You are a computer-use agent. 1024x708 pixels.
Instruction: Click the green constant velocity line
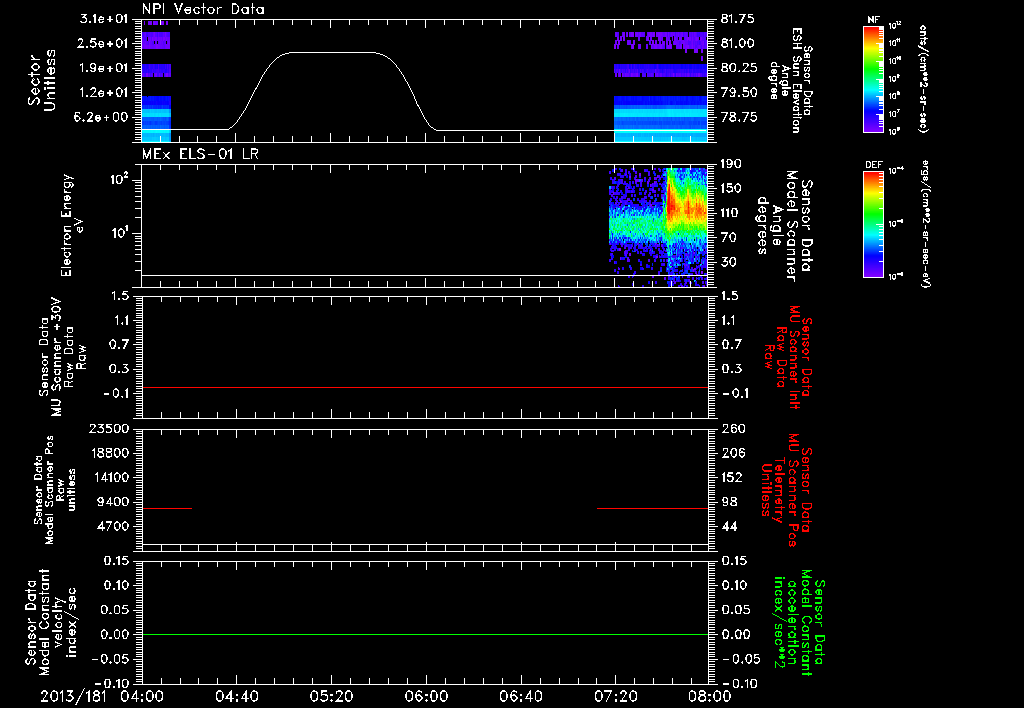pos(424,634)
